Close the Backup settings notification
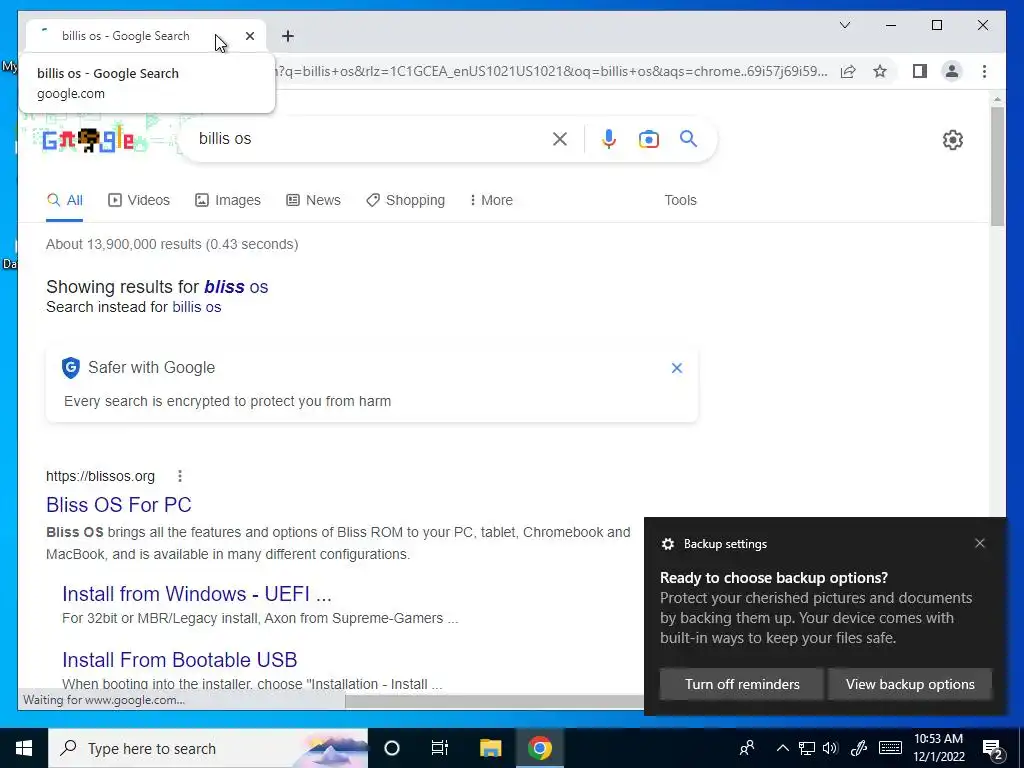The width and height of the screenshot is (1024, 768). 980,543
